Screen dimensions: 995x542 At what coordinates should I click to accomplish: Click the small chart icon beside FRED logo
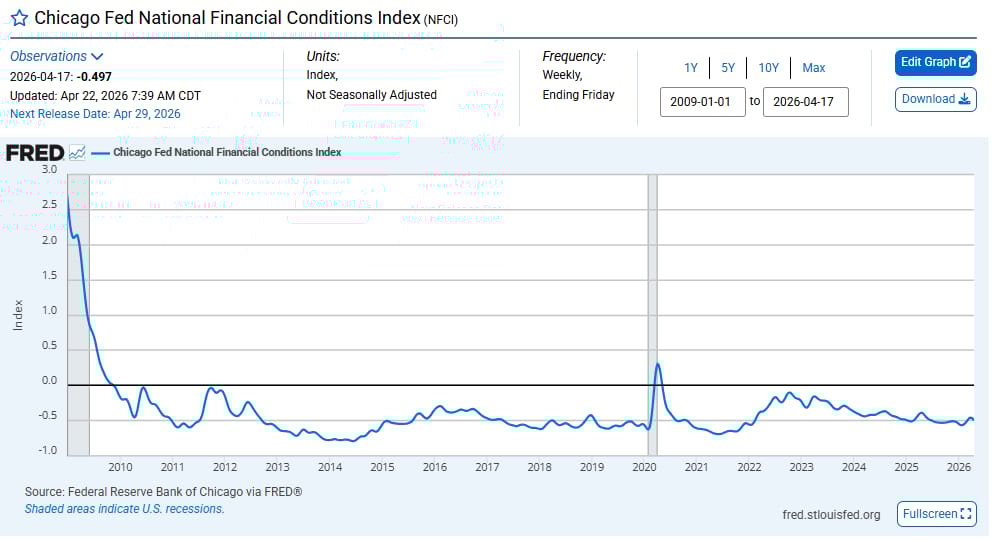(x=77, y=153)
